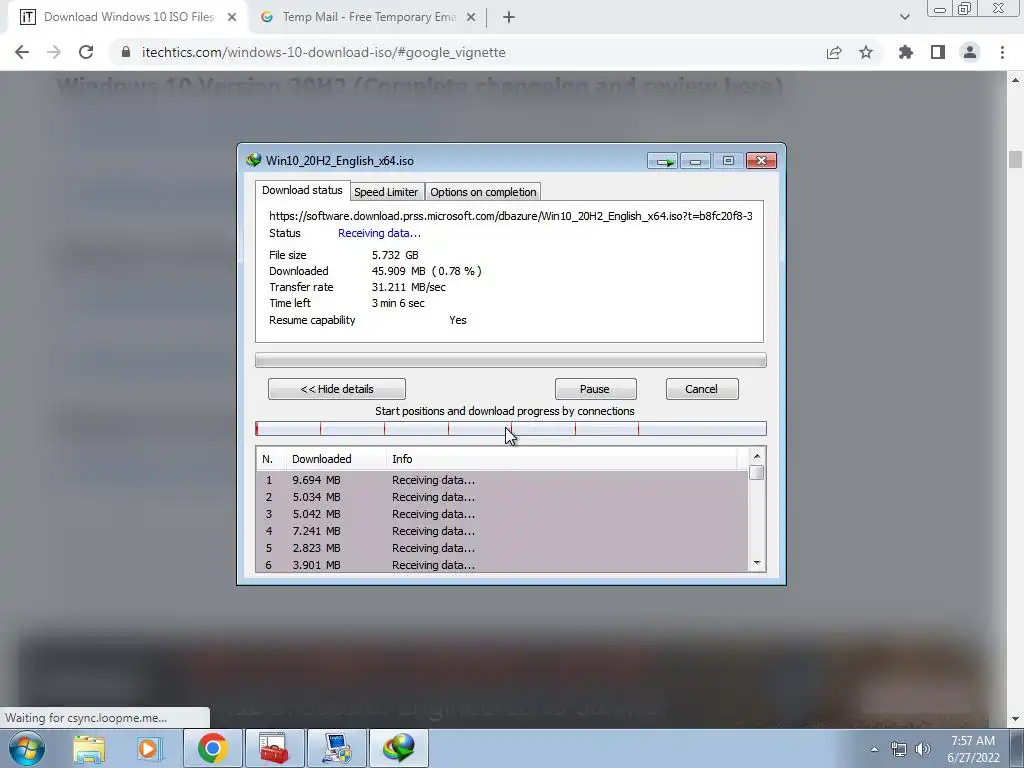Image resolution: width=1024 pixels, height=768 pixels.
Task: Click the IDM green arrow title bar button
Action: pos(663,161)
